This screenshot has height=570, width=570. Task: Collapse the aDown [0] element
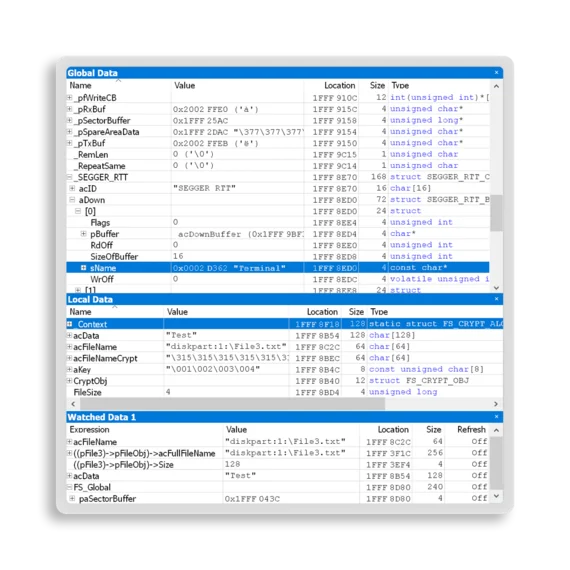point(78,211)
